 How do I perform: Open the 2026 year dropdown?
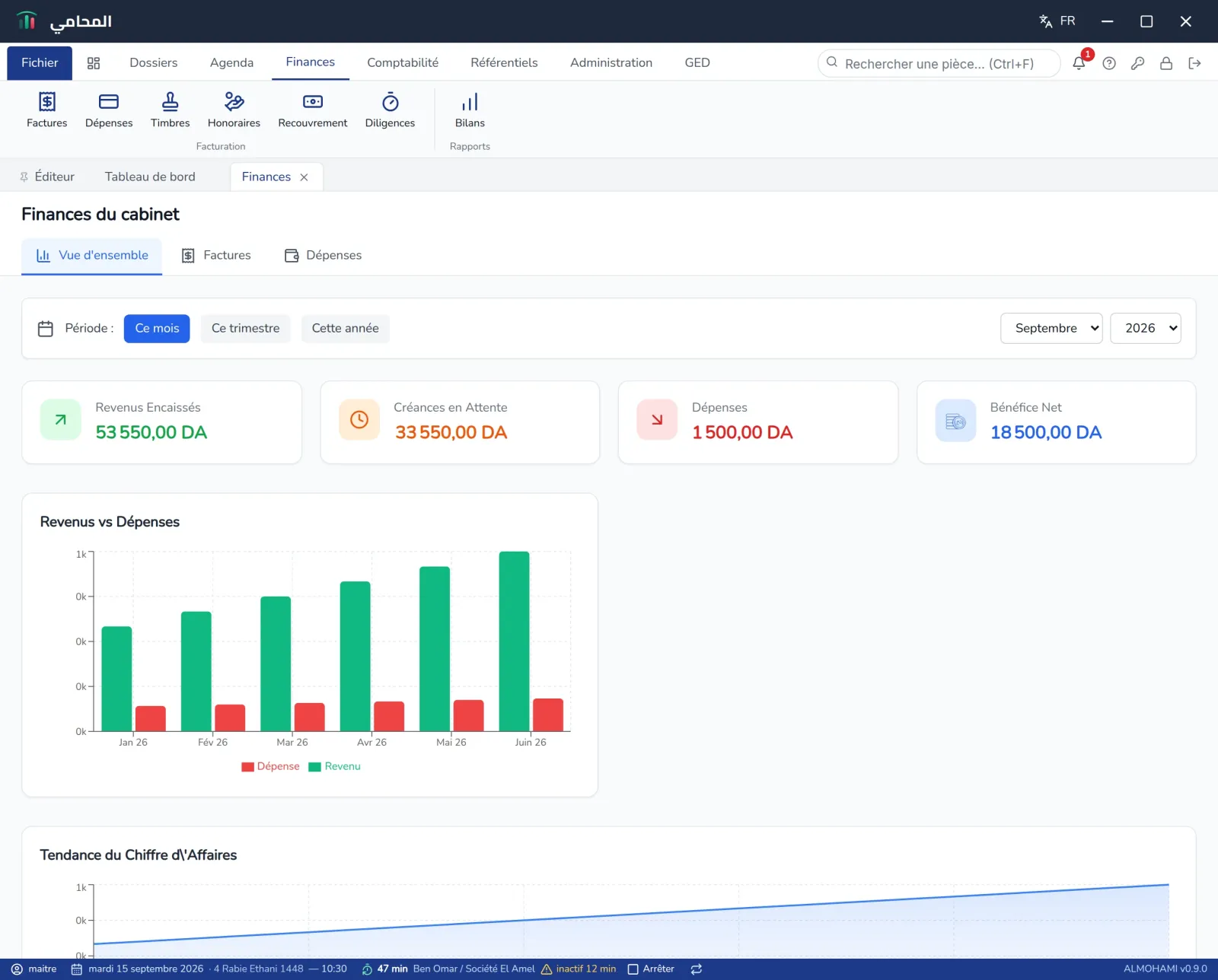1146,329
